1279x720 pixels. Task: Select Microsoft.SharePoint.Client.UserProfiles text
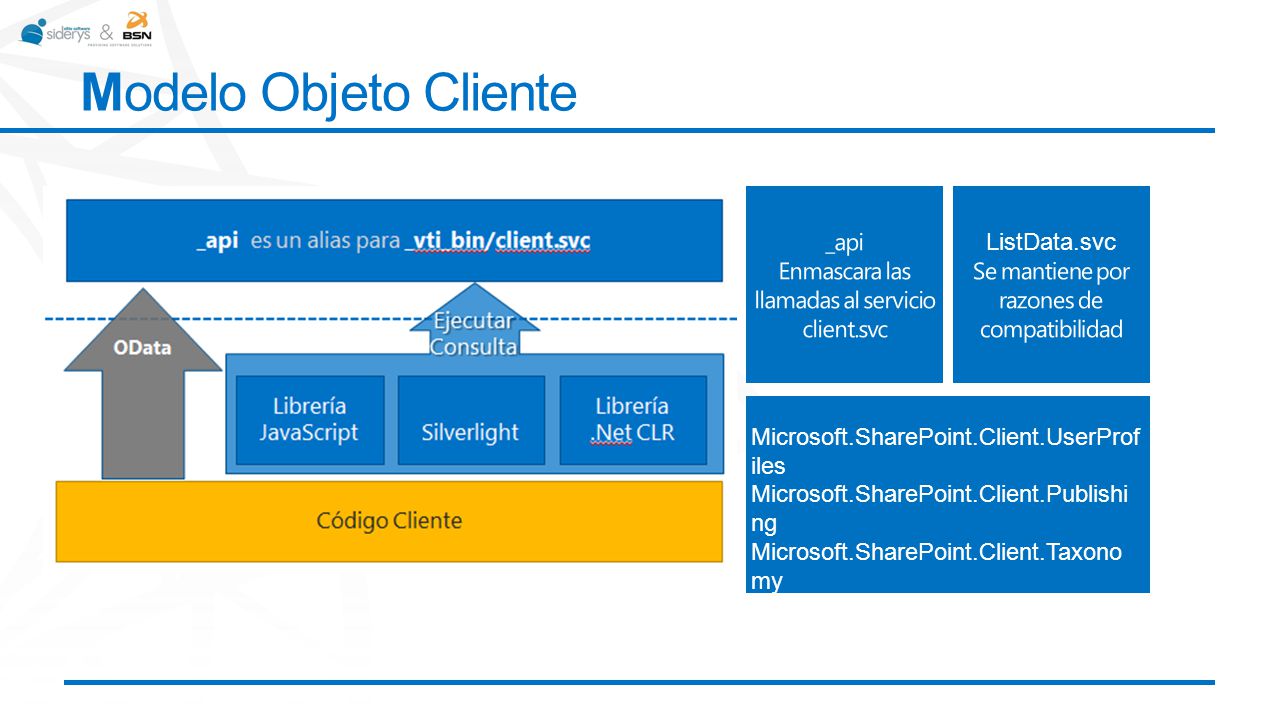(945, 451)
